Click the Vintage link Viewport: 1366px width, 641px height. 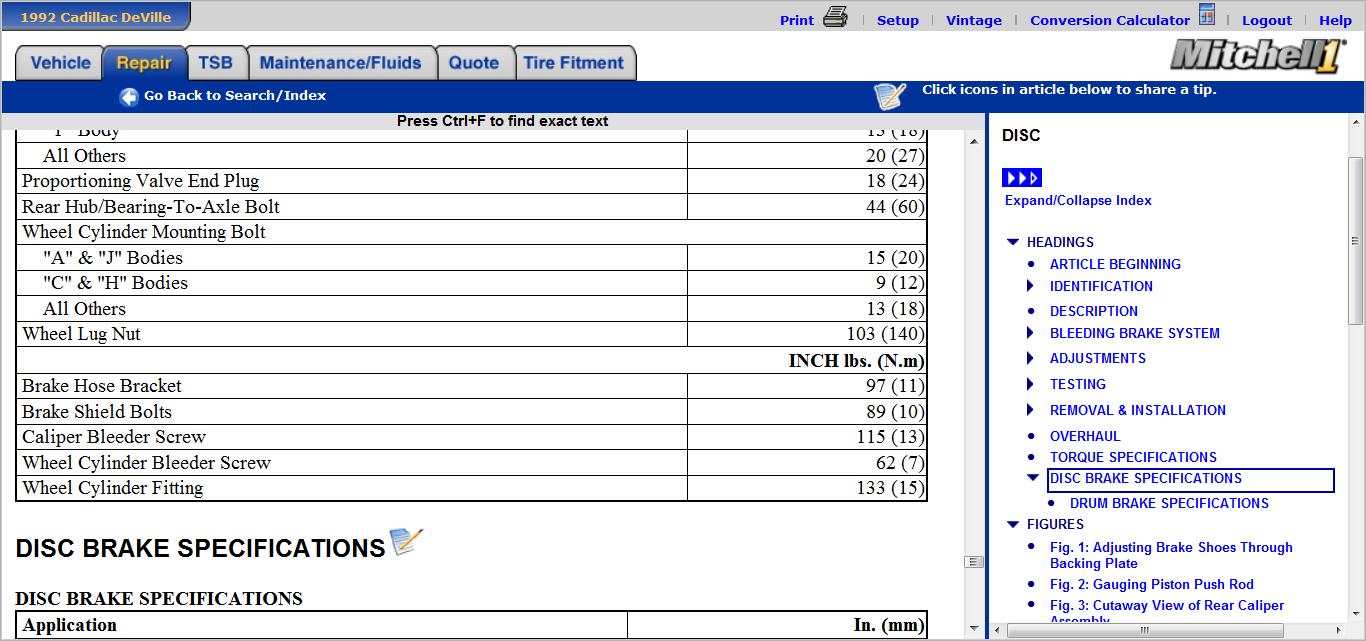[x=974, y=20]
